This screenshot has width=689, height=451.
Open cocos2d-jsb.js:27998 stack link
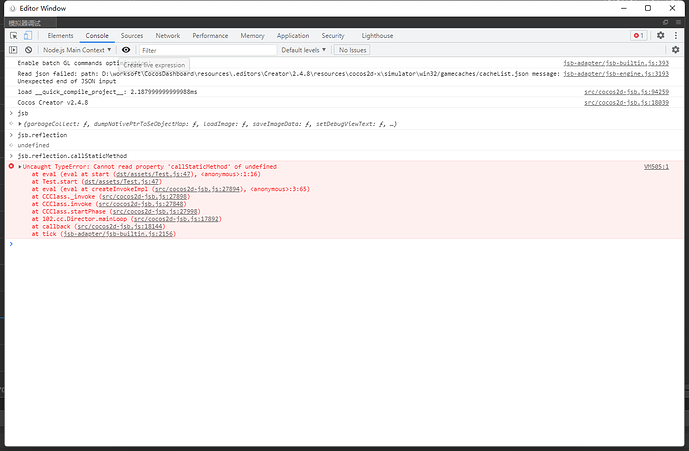[155, 211]
